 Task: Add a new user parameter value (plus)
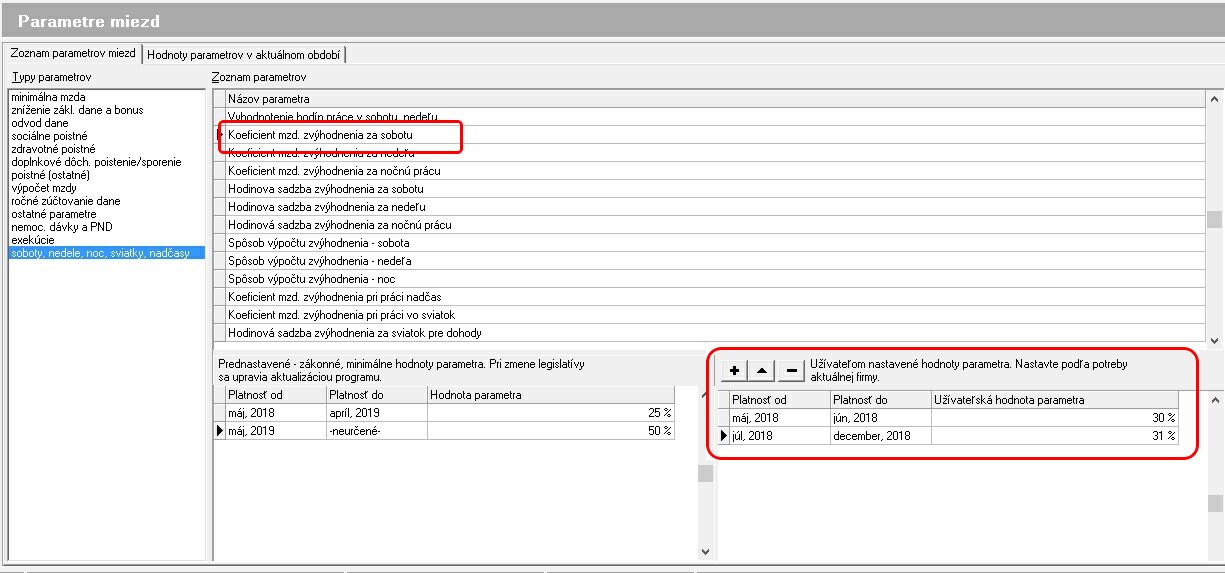734,371
